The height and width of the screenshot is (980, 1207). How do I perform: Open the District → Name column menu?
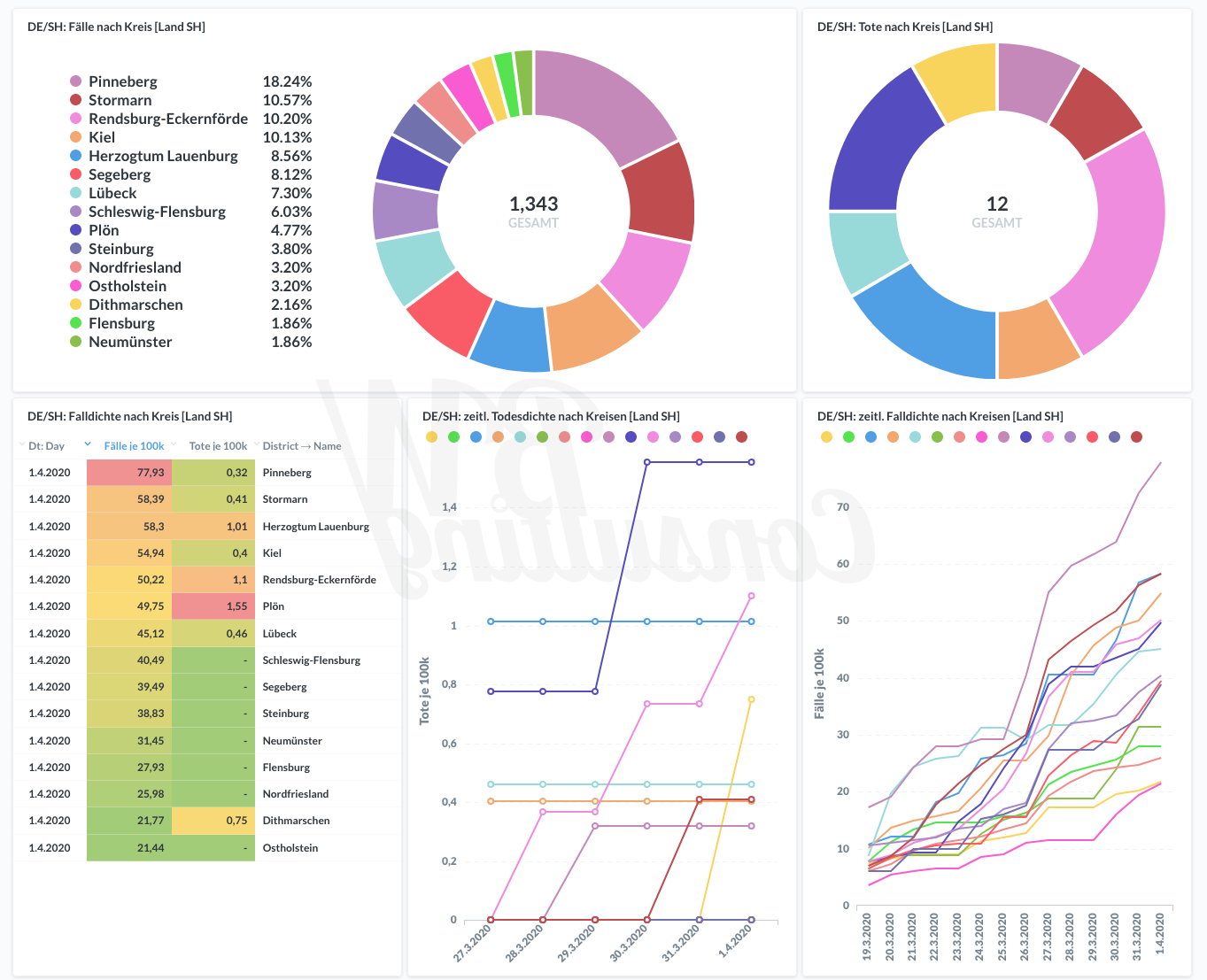pos(301,446)
